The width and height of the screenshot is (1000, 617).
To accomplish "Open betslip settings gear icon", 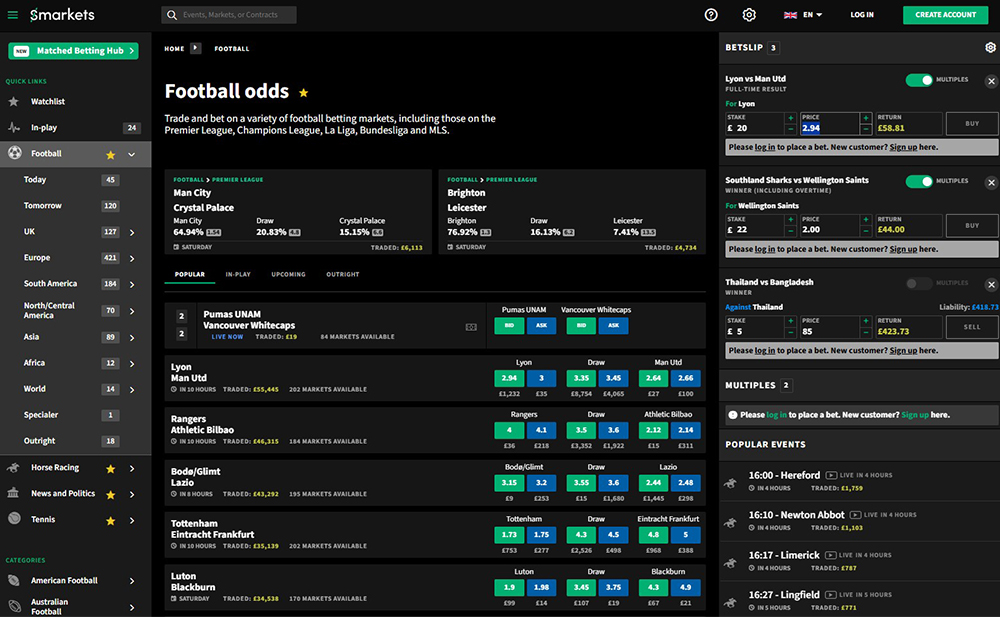I will (x=990, y=48).
